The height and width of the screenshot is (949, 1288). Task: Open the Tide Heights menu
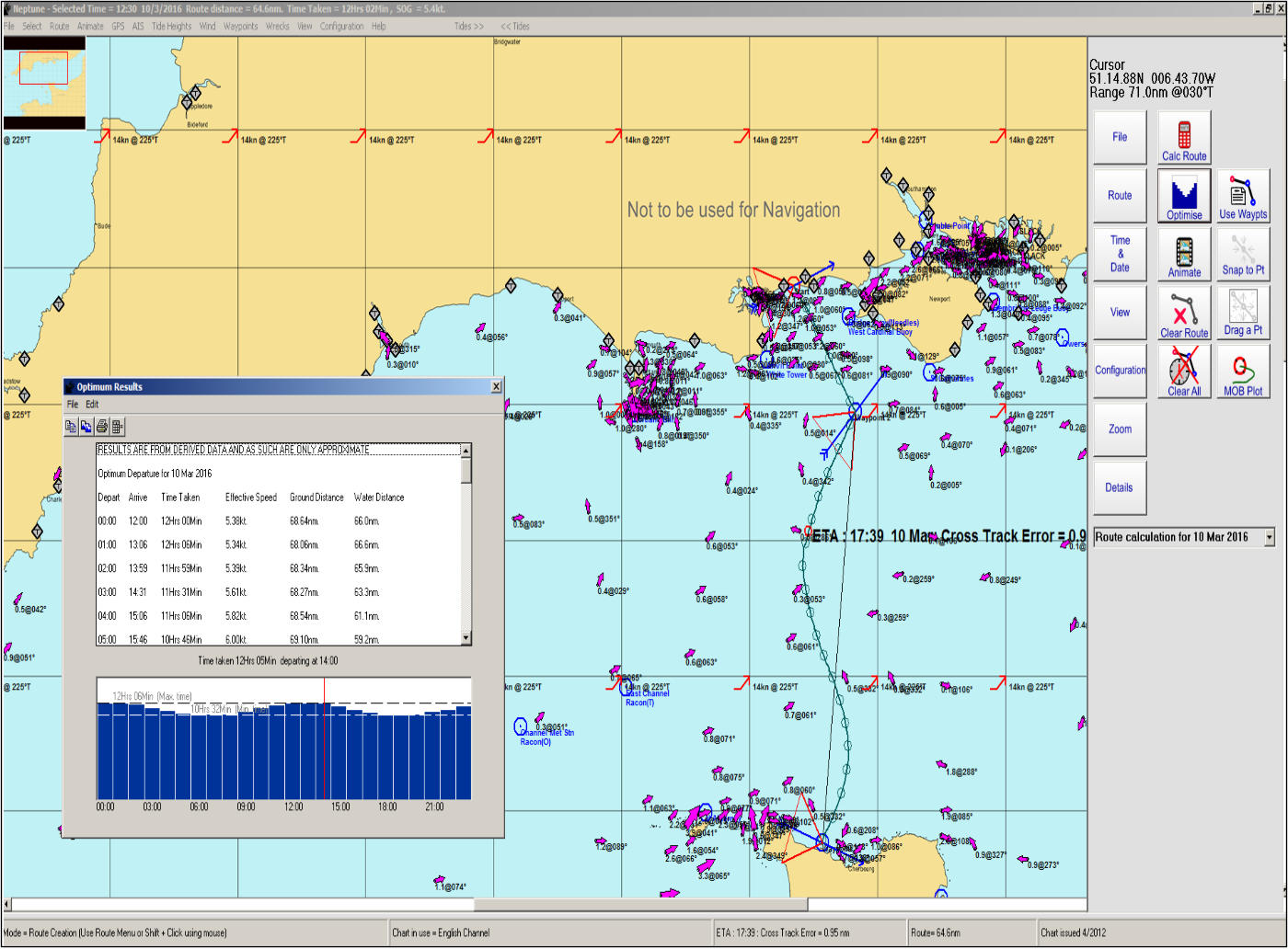(171, 27)
